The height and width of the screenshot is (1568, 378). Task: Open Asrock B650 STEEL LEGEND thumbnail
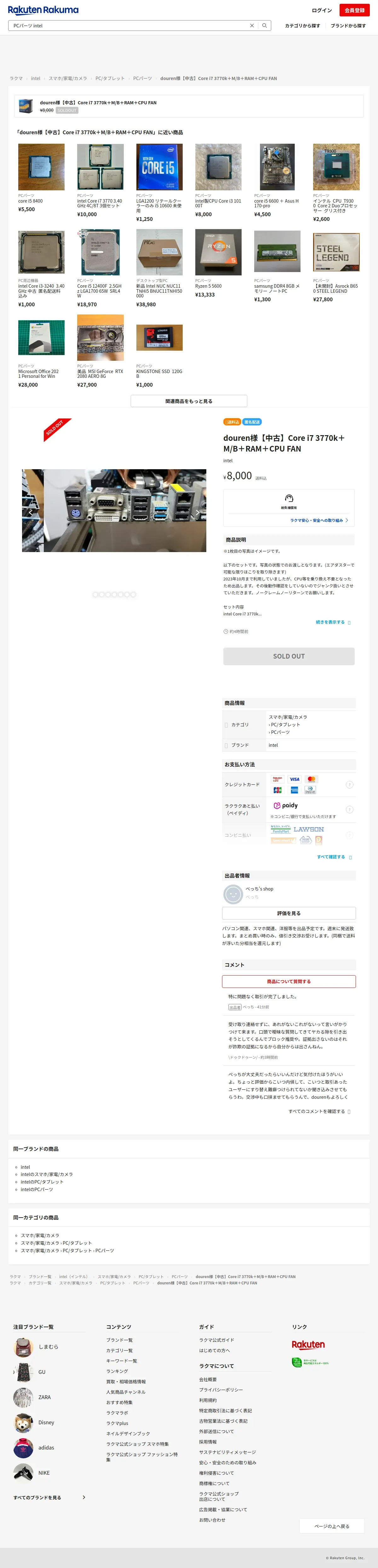pyautogui.click(x=336, y=252)
